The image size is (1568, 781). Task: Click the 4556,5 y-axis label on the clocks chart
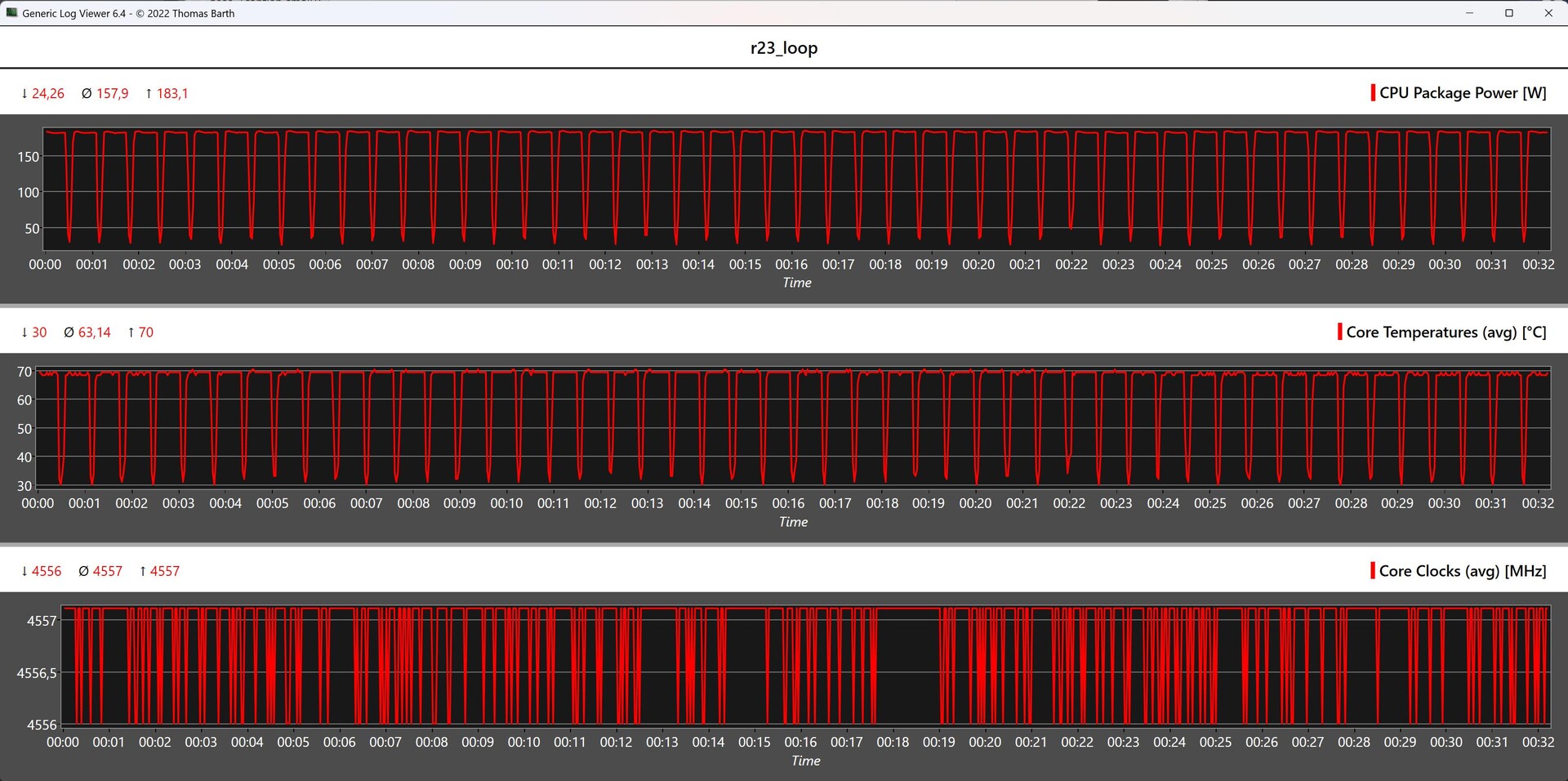click(37, 673)
